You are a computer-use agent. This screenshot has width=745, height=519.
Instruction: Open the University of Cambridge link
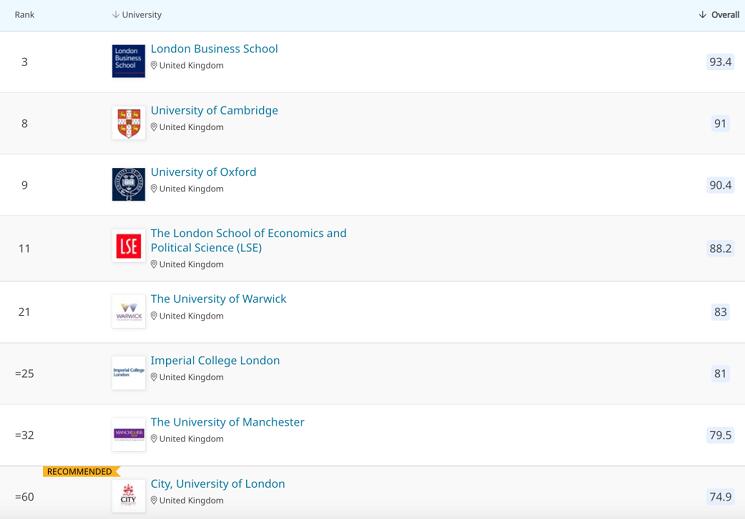point(214,111)
